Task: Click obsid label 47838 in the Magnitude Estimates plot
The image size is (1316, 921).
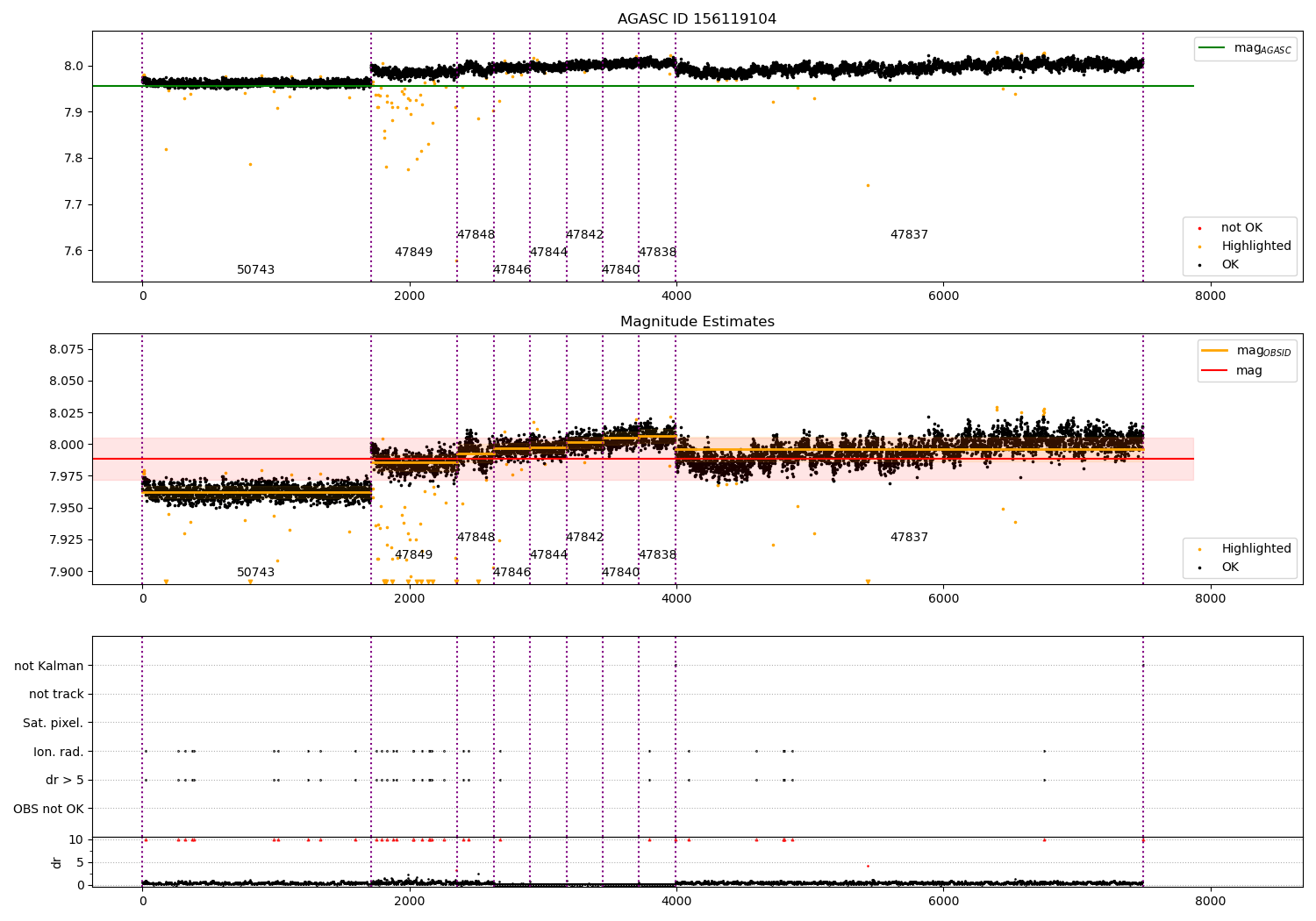Action: tap(657, 555)
